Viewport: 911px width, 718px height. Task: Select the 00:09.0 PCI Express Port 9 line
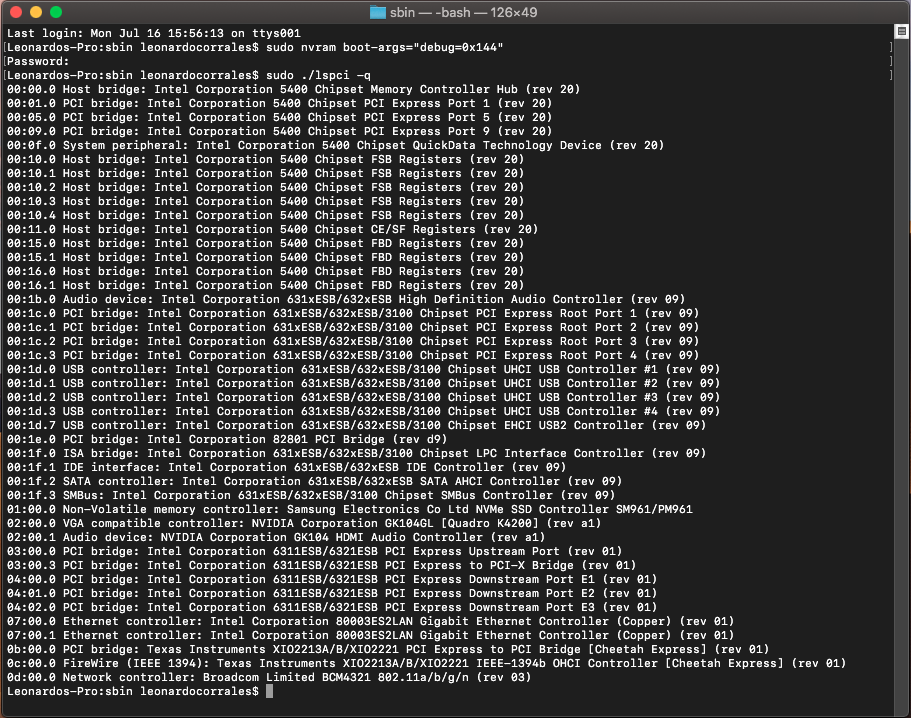click(x=279, y=131)
